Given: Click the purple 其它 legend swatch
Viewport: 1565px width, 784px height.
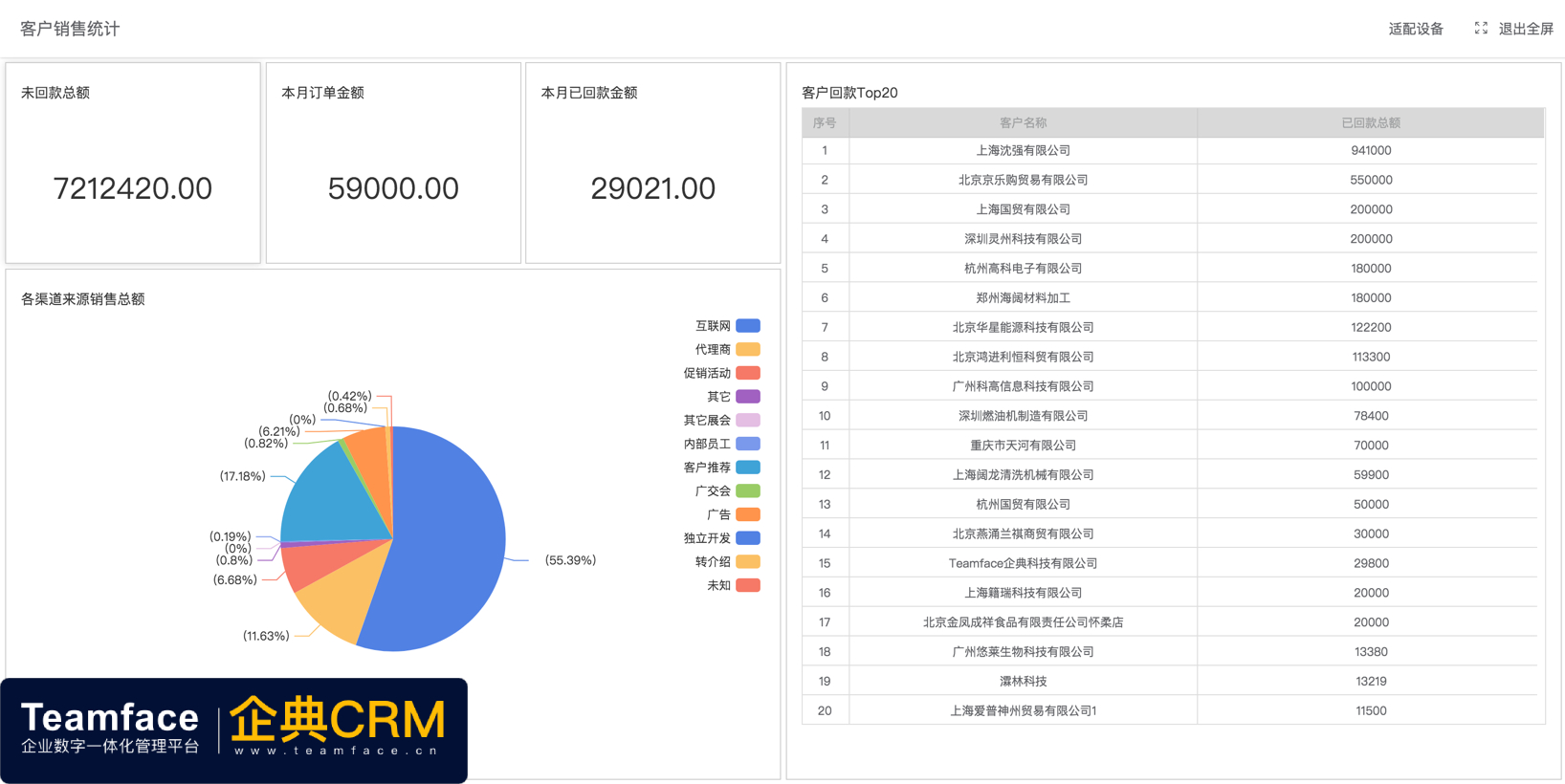Looking at the screenshot, I should (747, 397).
